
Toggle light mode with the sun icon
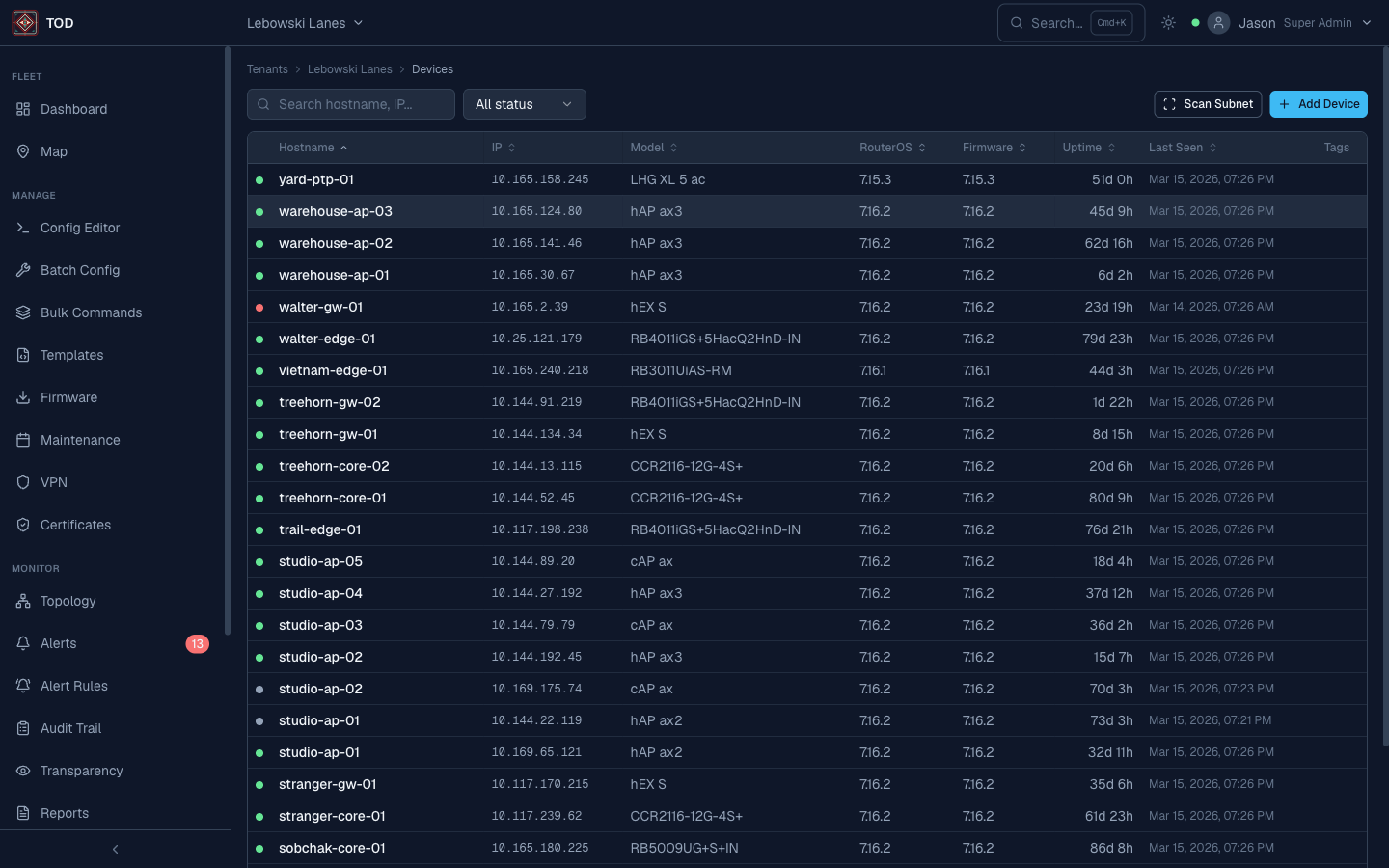[1168, 22]
